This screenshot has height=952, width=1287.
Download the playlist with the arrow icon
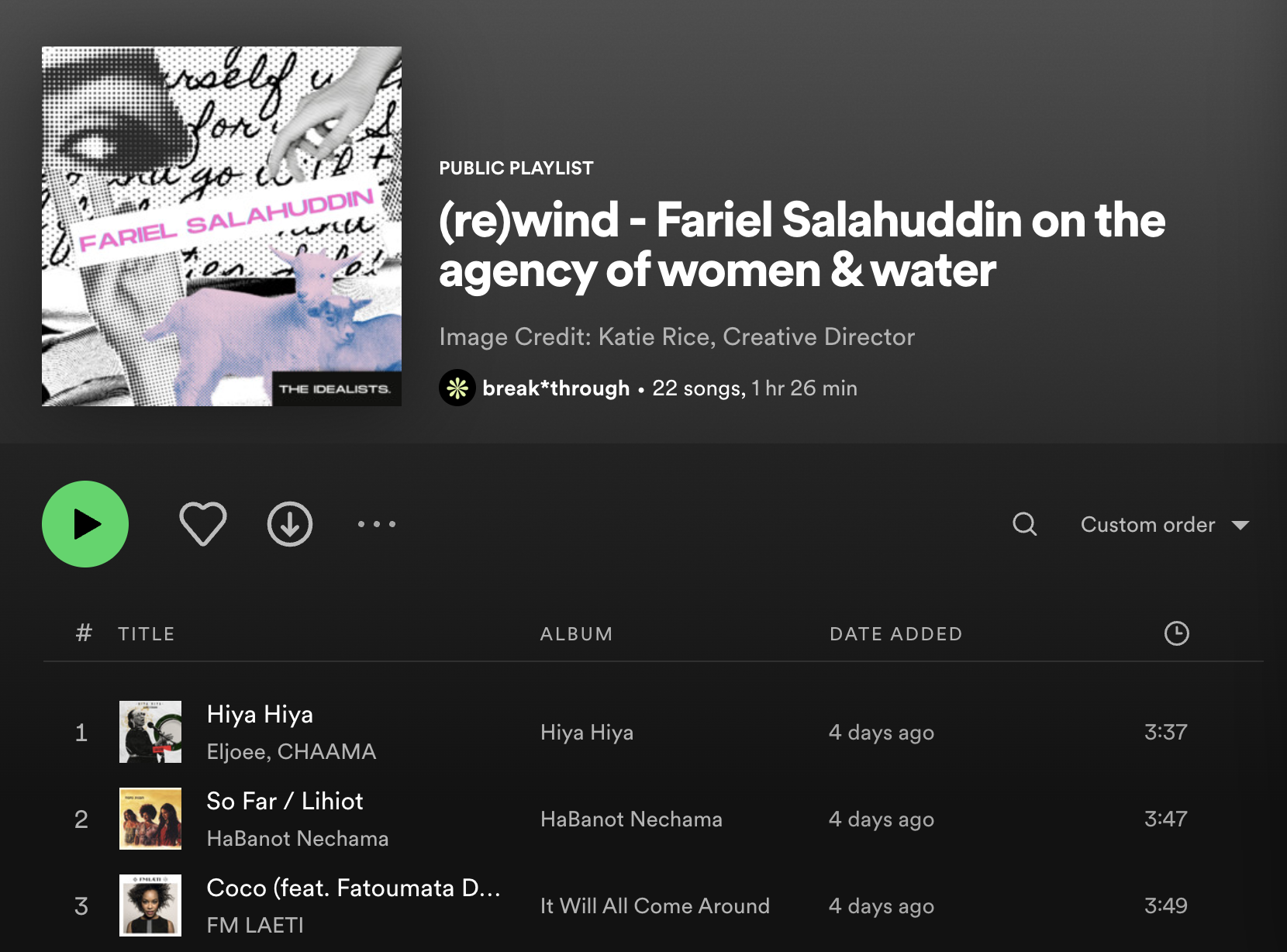[x=290, y=524]
